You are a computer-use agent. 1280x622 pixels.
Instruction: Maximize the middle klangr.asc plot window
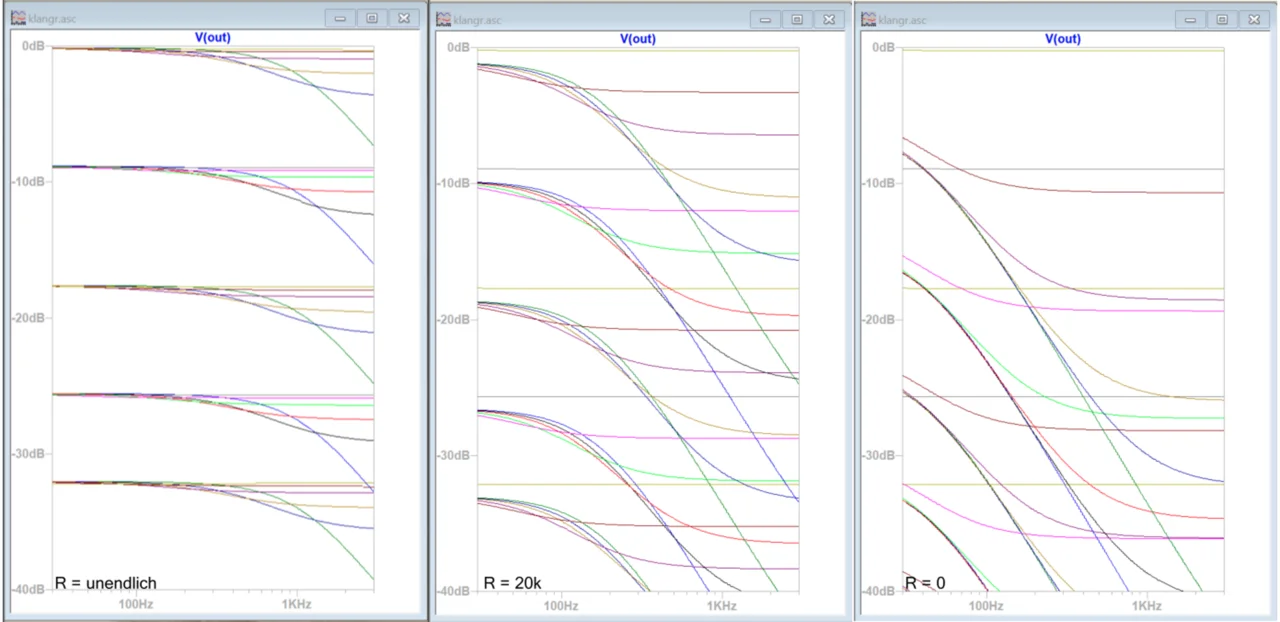point(797,19)
